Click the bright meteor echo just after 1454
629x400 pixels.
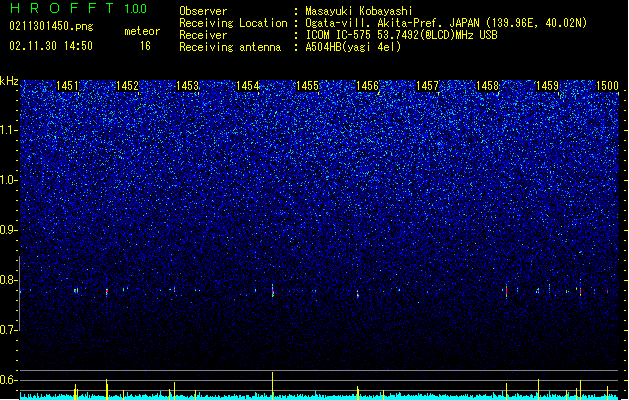click(x=273, y=290)
